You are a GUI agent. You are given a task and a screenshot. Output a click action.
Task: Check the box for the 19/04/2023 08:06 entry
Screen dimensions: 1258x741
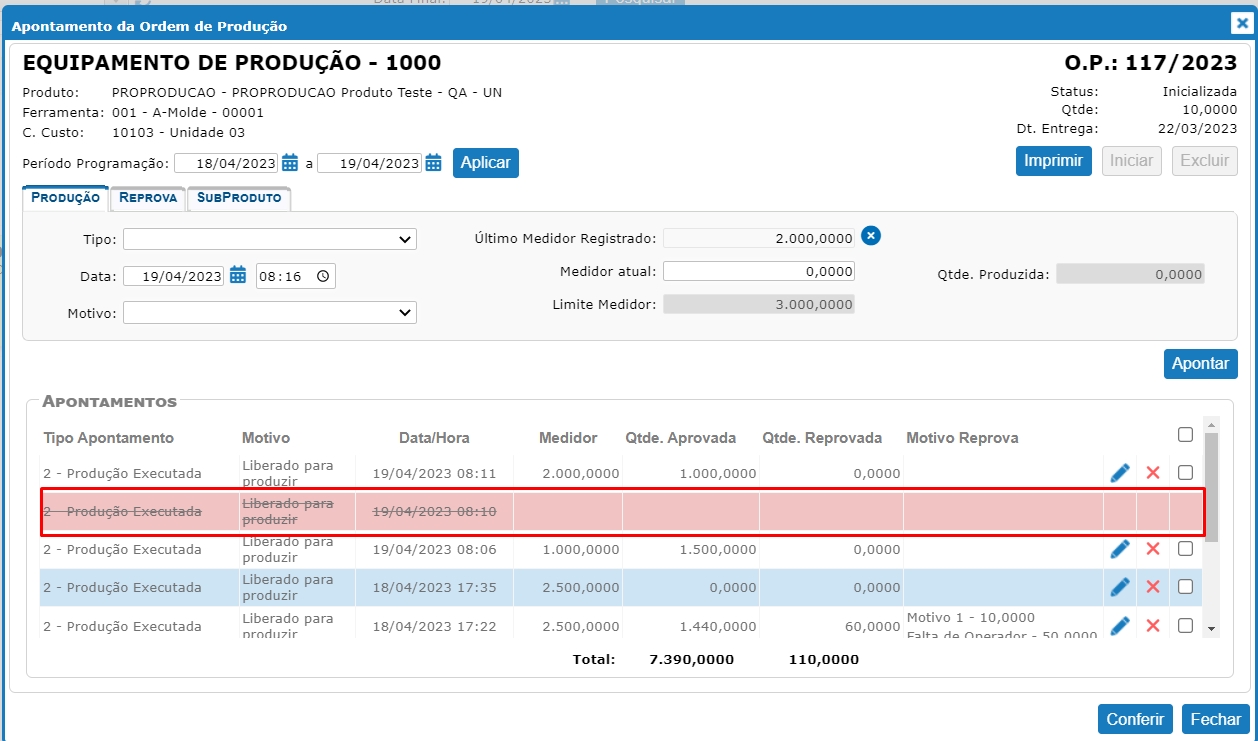[x=1185, y=549]
